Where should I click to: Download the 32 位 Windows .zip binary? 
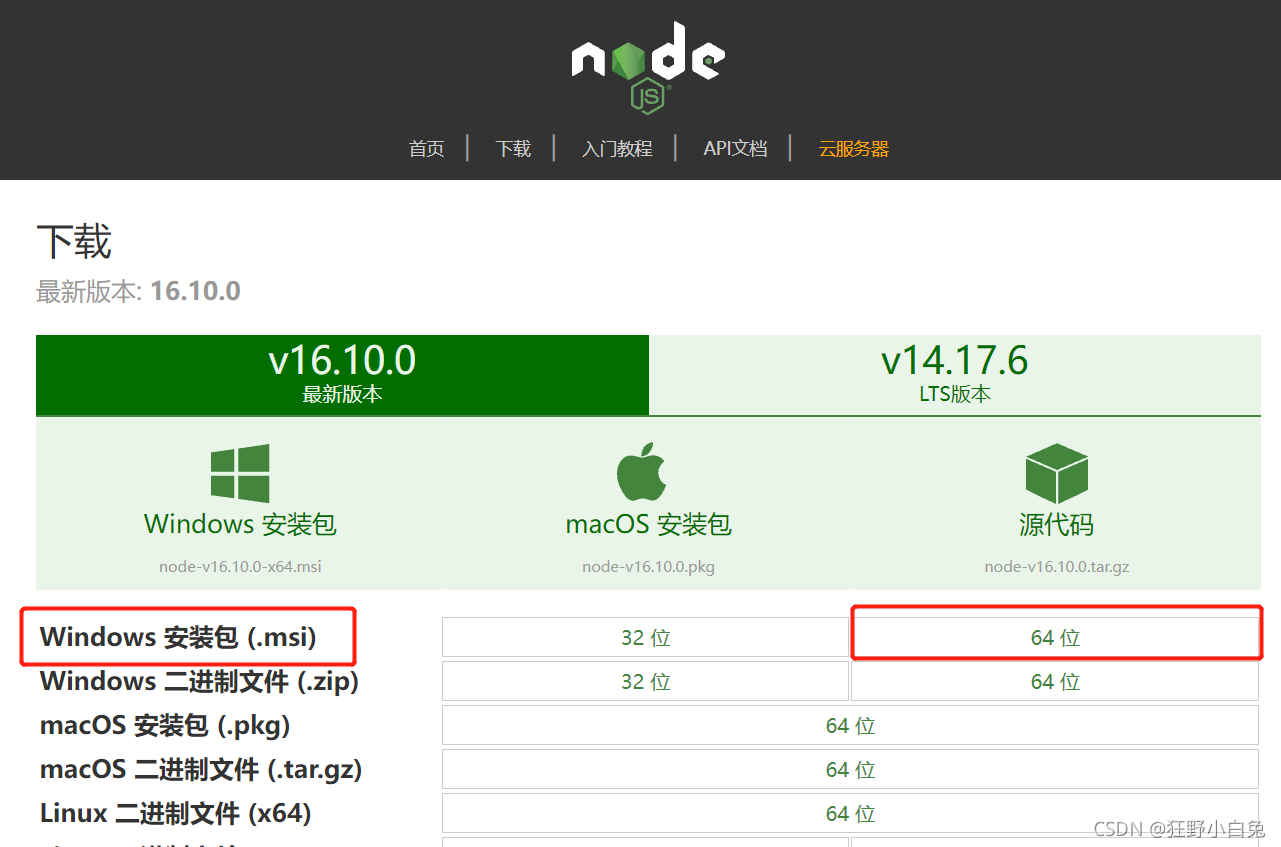pos(645,681)
